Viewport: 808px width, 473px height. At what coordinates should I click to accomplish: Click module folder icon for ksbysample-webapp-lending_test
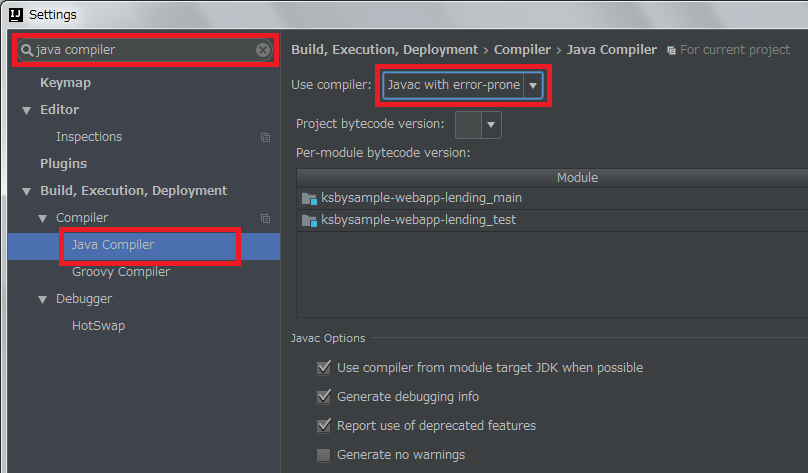point(309,221)
